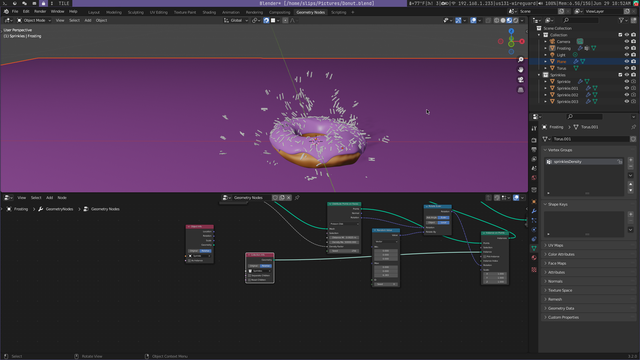Open the Tool properties tab icon

[x=534, y=129]
